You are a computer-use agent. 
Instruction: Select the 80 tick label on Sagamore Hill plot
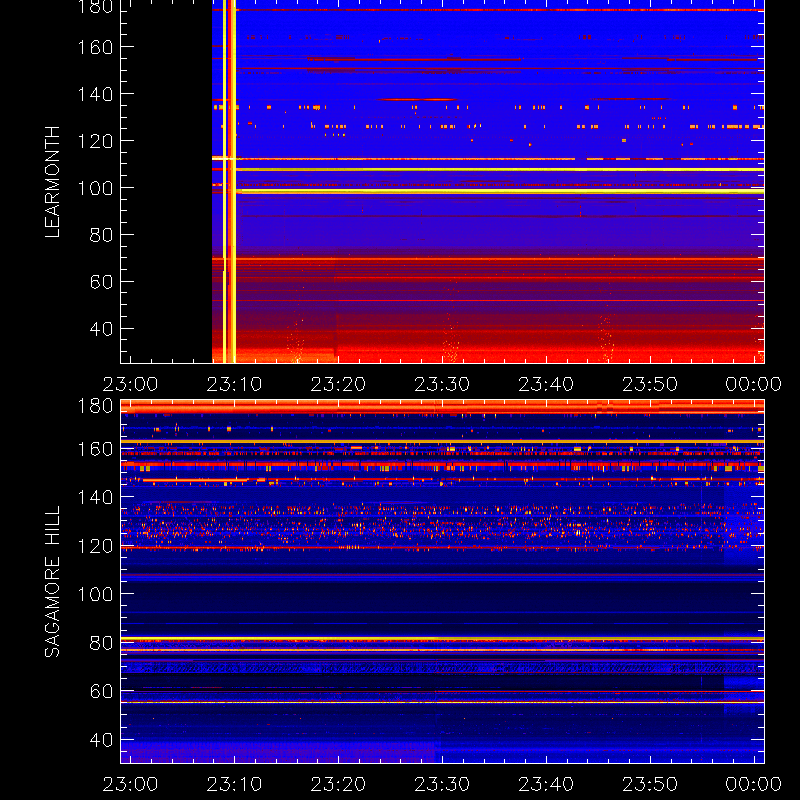pos(101,642)
